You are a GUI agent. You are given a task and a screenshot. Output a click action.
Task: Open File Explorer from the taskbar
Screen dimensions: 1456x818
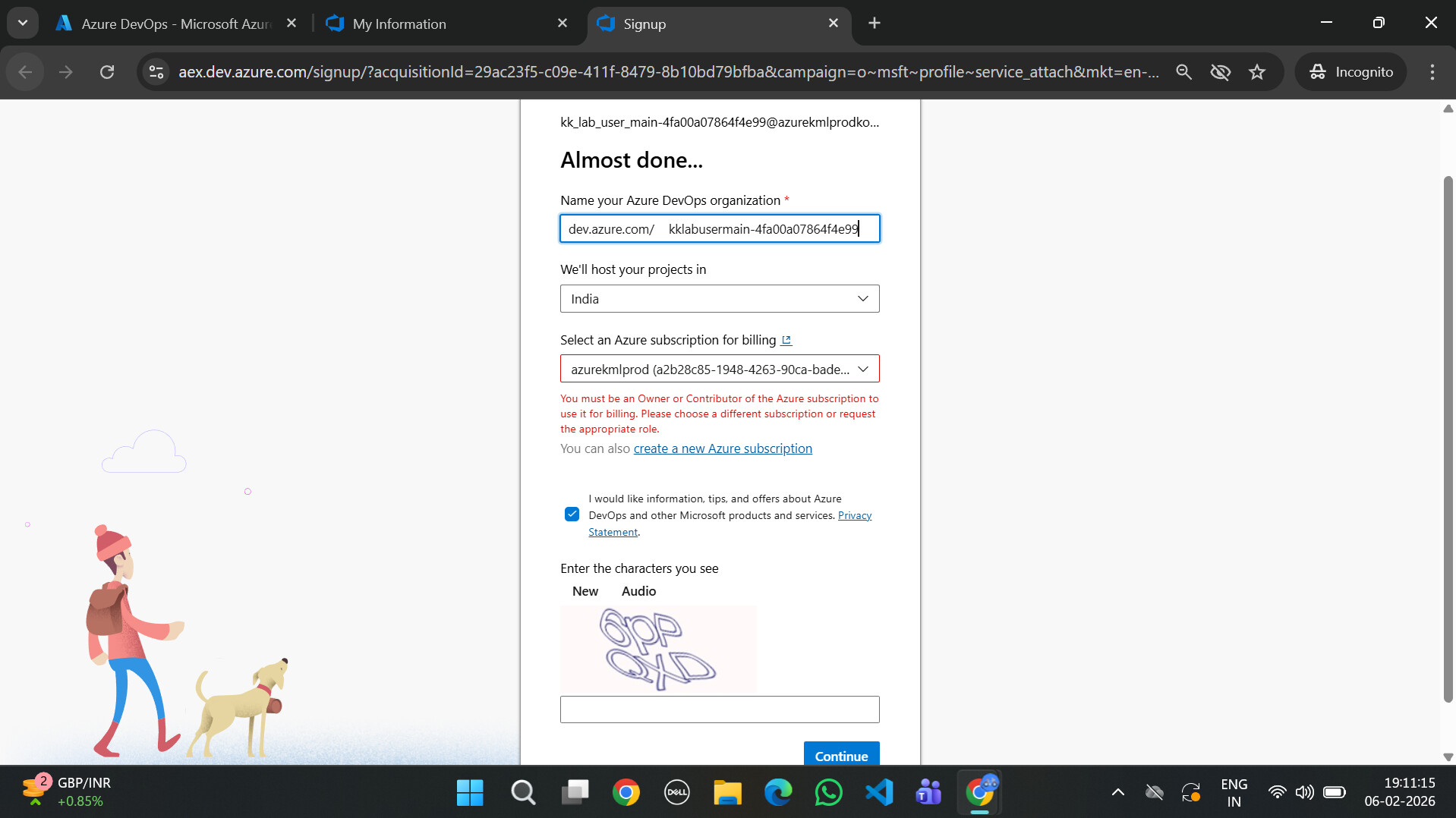point(727,793)
